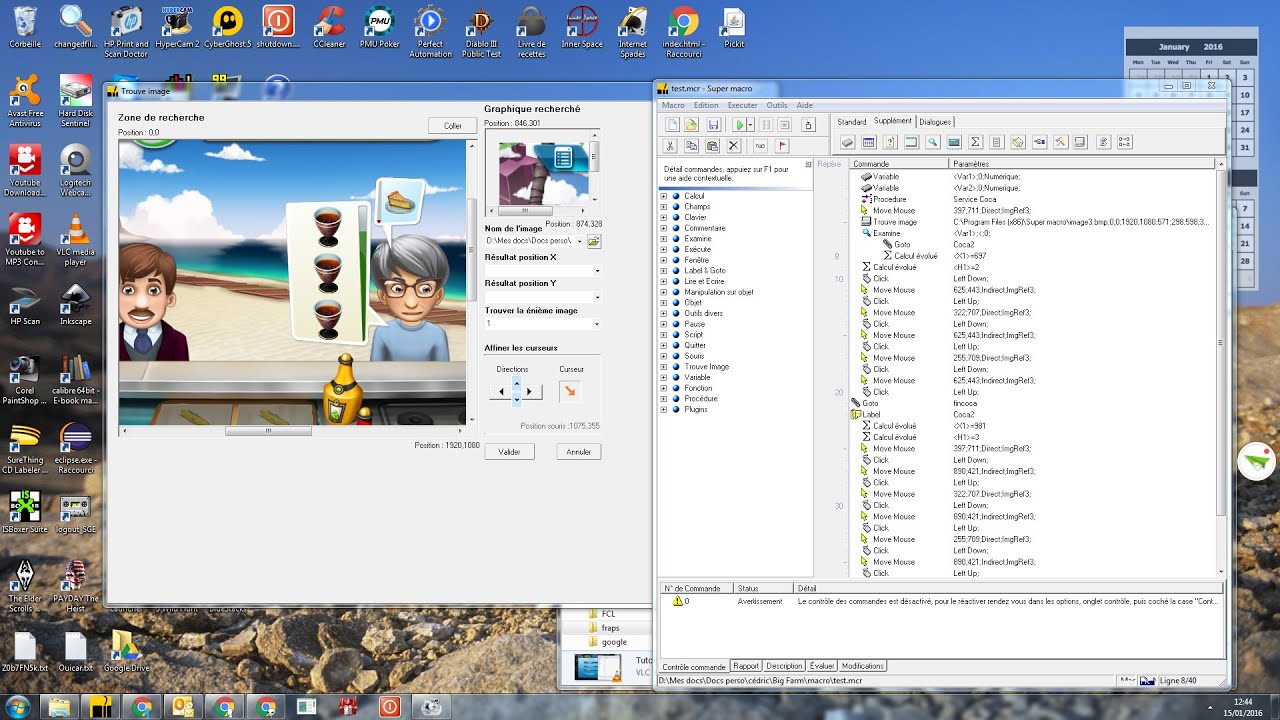This screenshot has width=1280, height=720.
Task: Click the pause execution icon in Super macro
Action: click(x=766, y=125)
